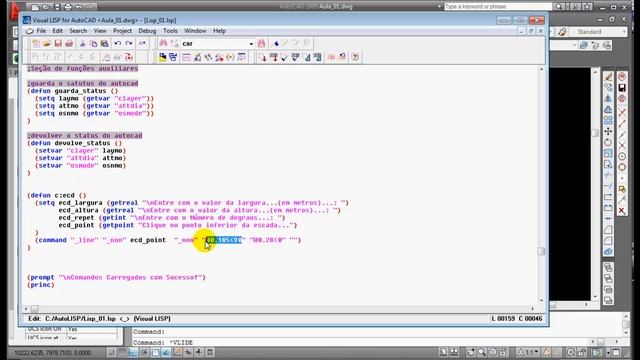The width and height of the screenshot is (640, 360).
Task: Open the Workspace Switching gear in status bar
Action: (571, 352)
